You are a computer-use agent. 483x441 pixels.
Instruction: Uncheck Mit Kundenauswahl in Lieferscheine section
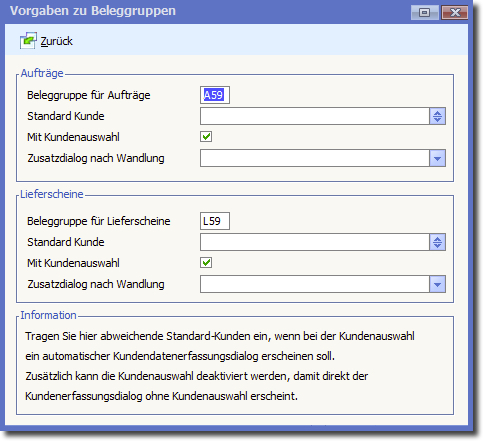pos(206,263)
